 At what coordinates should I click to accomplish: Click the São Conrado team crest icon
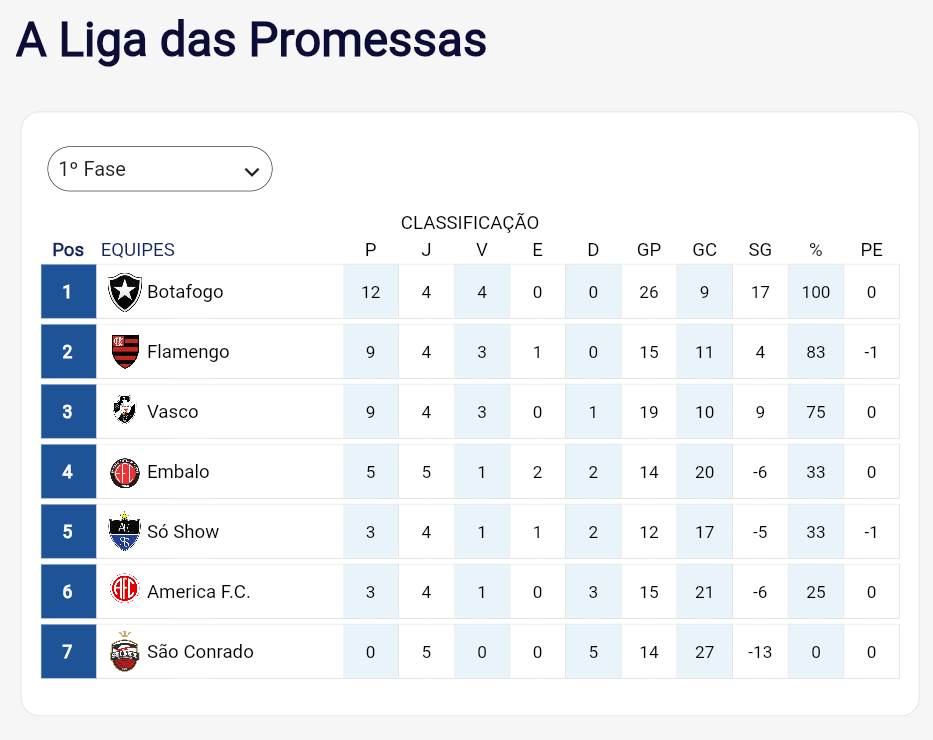tap(125, 651)
